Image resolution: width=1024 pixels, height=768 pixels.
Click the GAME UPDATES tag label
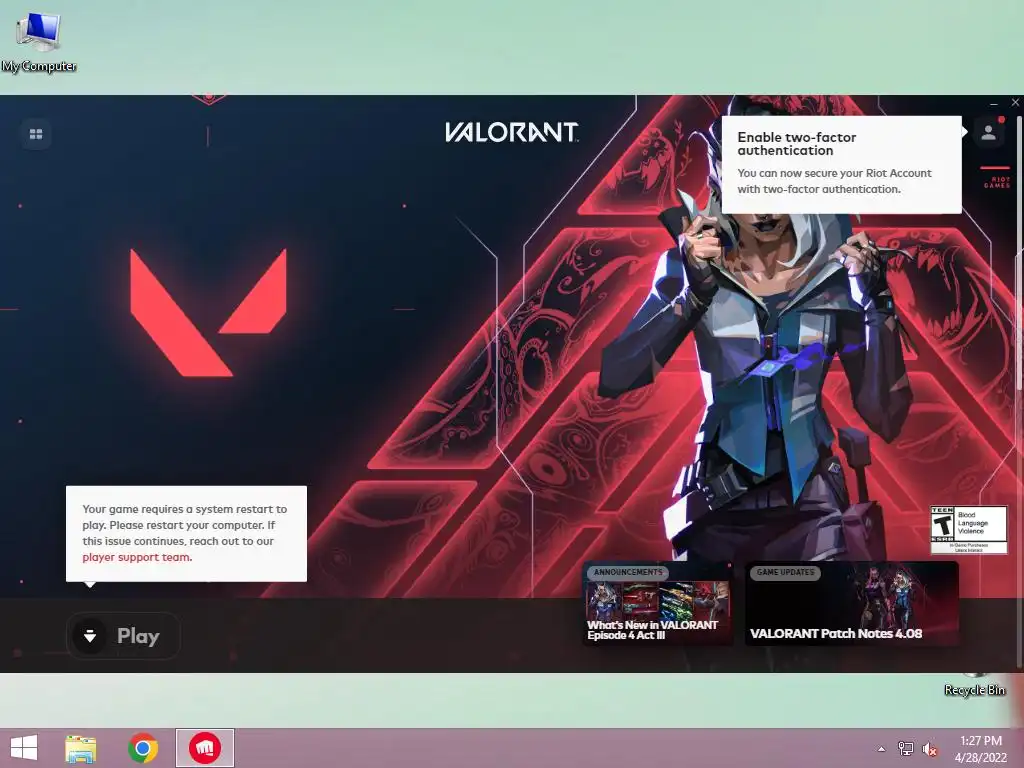click(785, 572)
